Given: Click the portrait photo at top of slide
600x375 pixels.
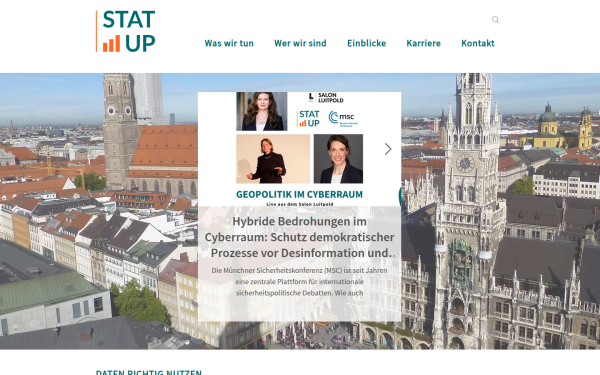Looking at the screenshot, I should [262, 111].
